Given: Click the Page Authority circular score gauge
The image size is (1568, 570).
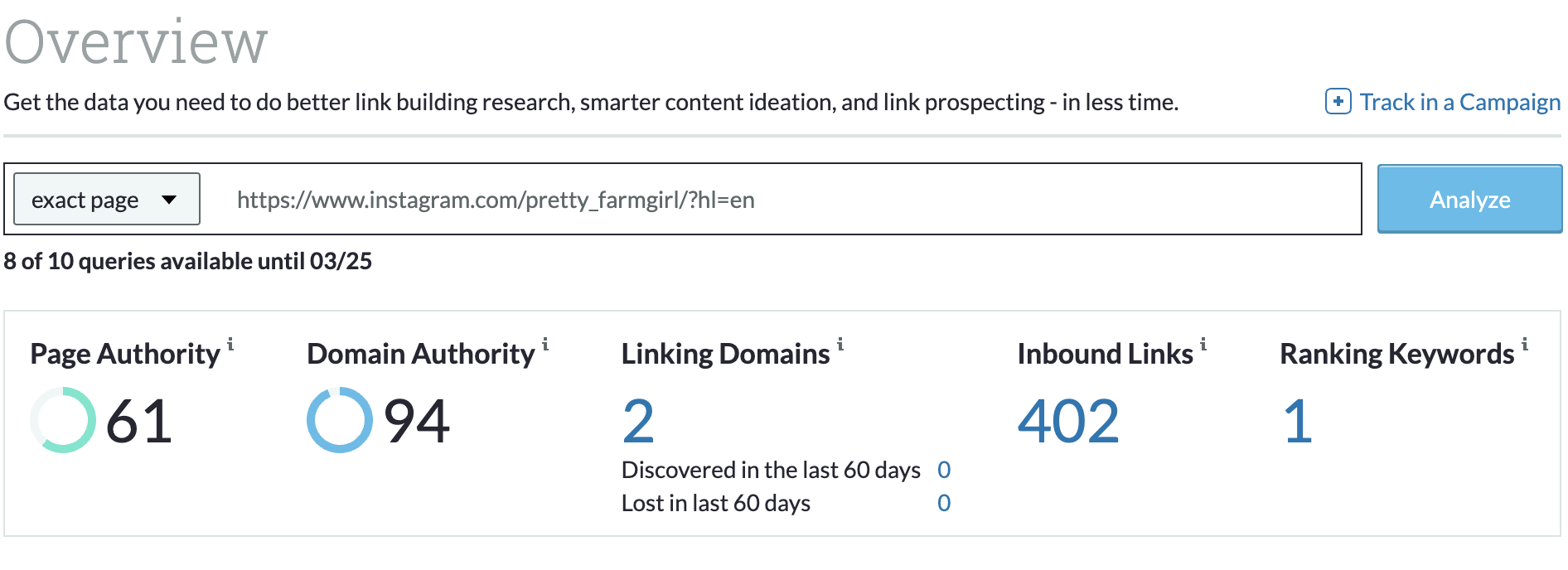Looking at the screenshot, I should point(63,420).
